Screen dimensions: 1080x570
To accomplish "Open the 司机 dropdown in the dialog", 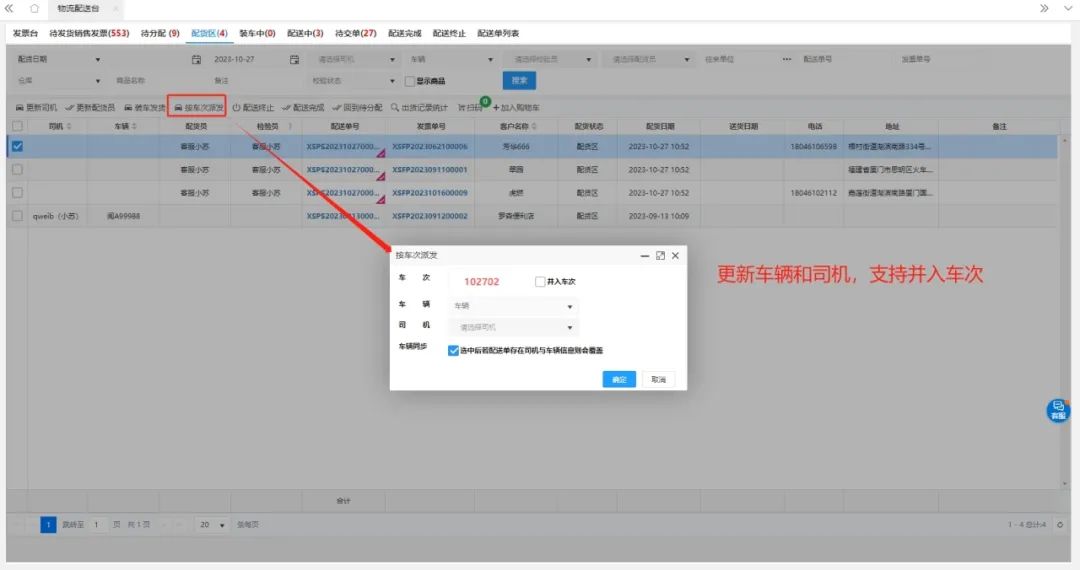I will coord(514,327).
